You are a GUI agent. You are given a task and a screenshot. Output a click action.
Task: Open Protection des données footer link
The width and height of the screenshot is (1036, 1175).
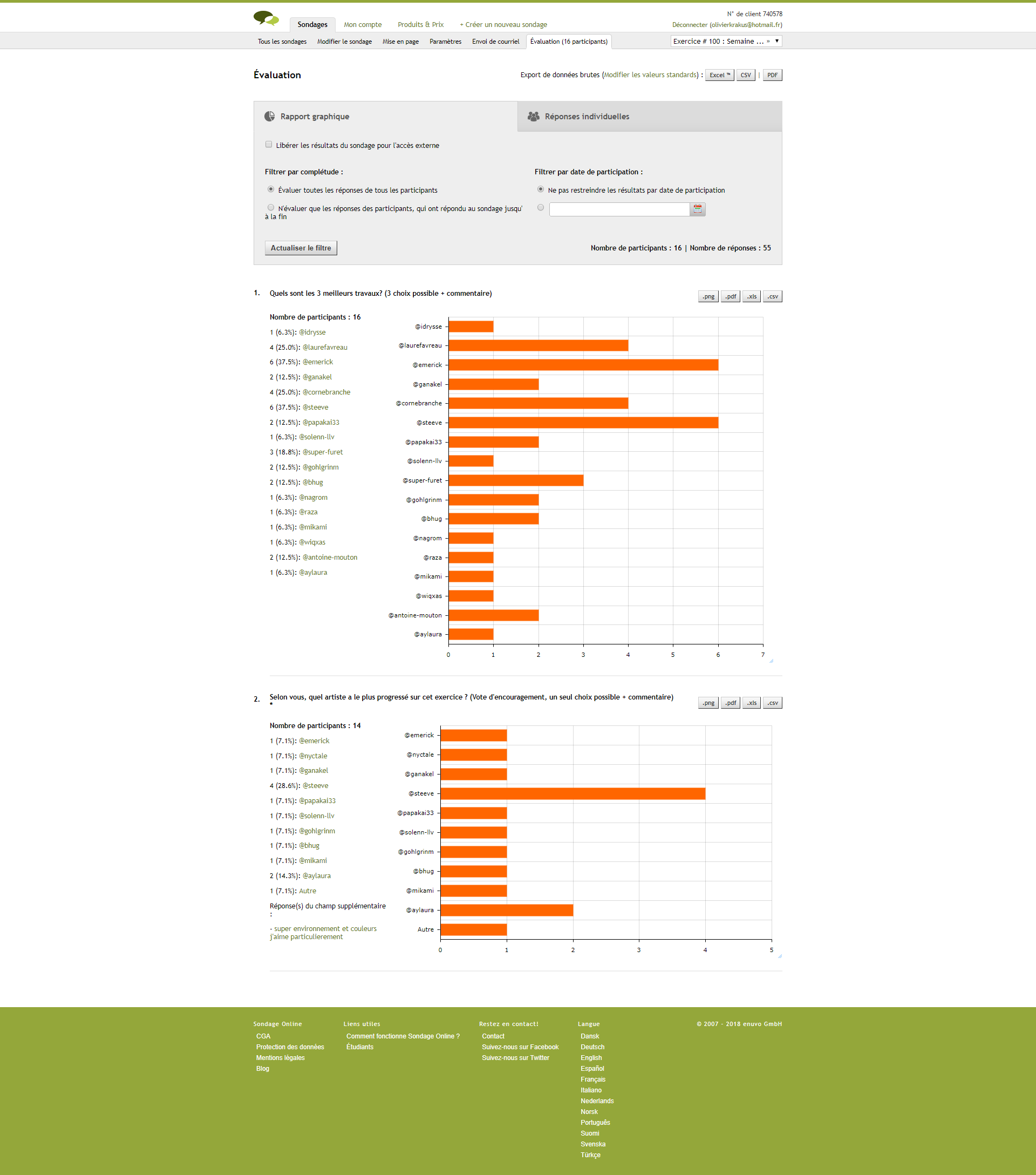point(290,1048)
